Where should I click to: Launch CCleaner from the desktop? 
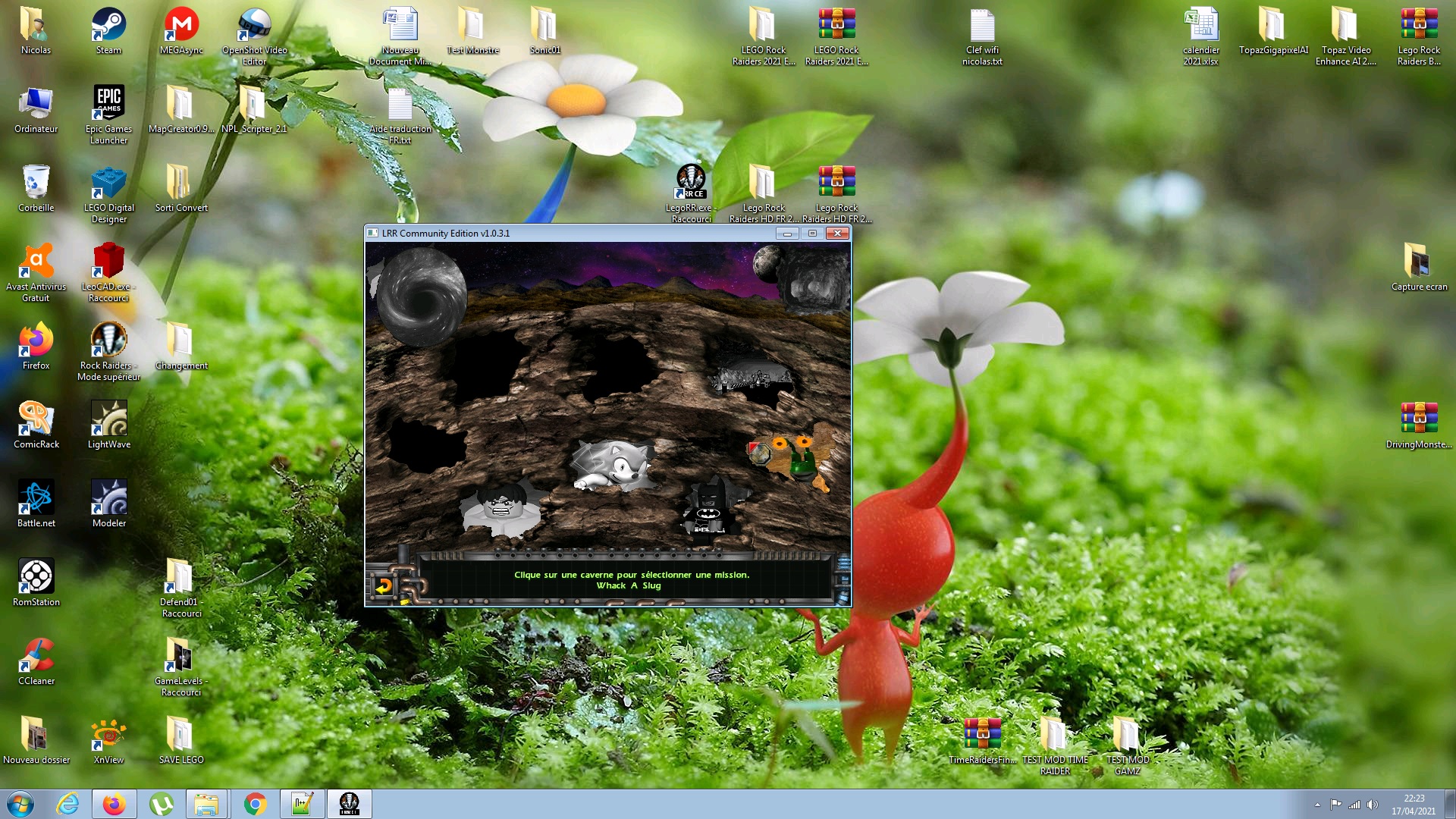[36, 662]
